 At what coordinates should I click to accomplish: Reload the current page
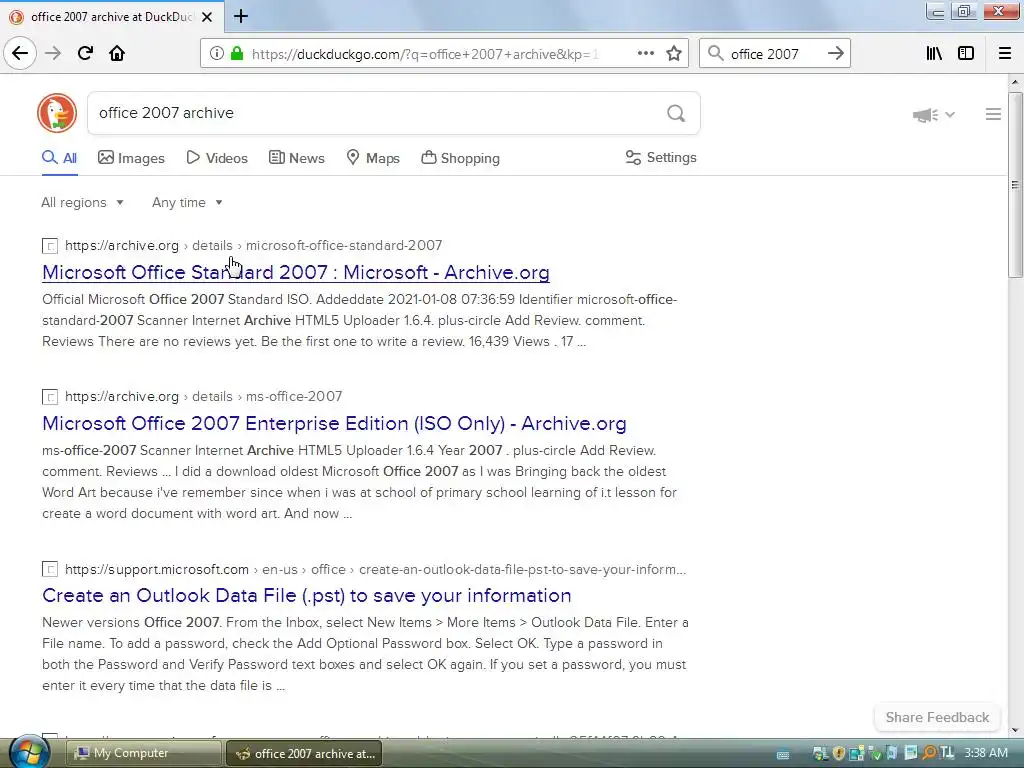pos(85,54)
